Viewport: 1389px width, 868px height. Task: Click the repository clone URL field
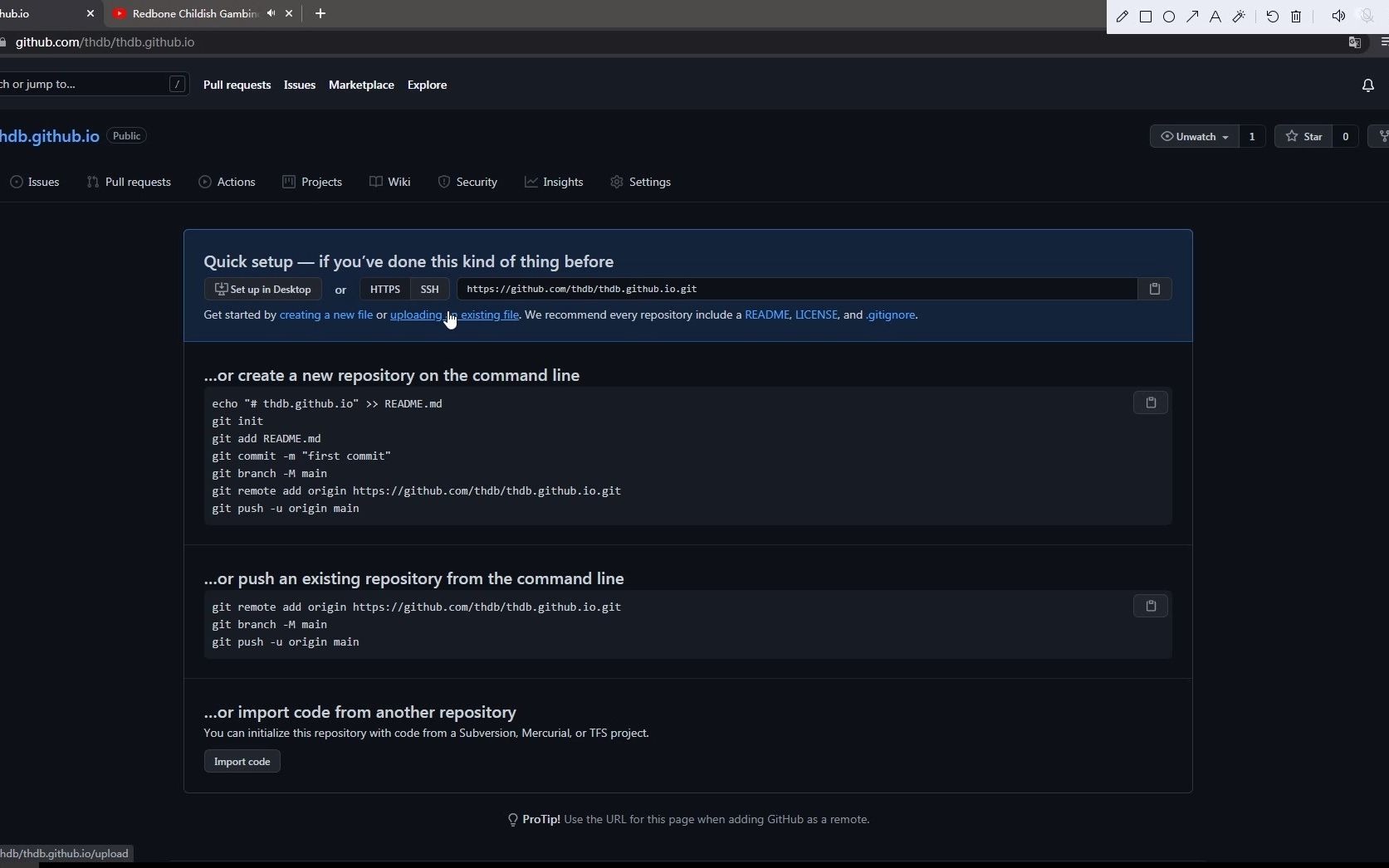click(x=796, y=289)
